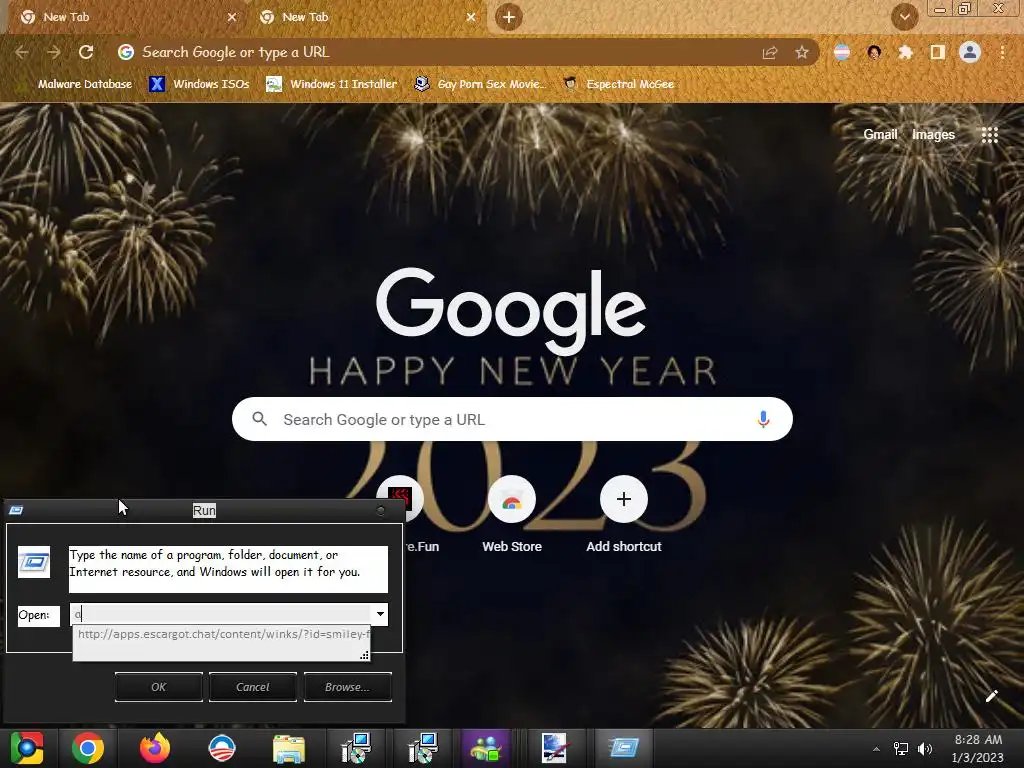Open the Windows 11 Installer bookmark

coord(331,84)
